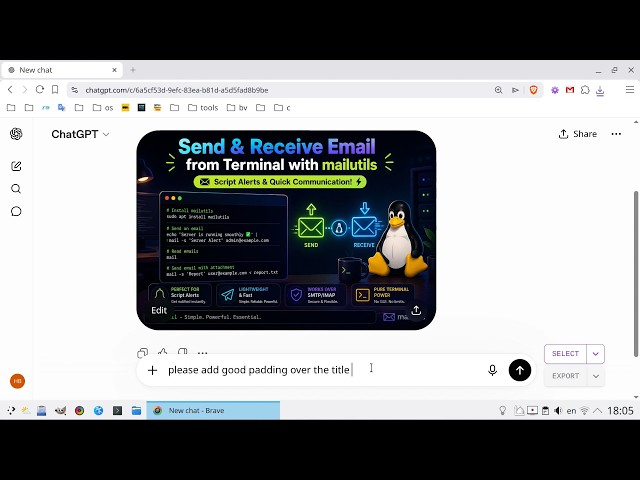The image size is (640, 480).
Task: Open the volume control in system tray
Action: (558, 411)
